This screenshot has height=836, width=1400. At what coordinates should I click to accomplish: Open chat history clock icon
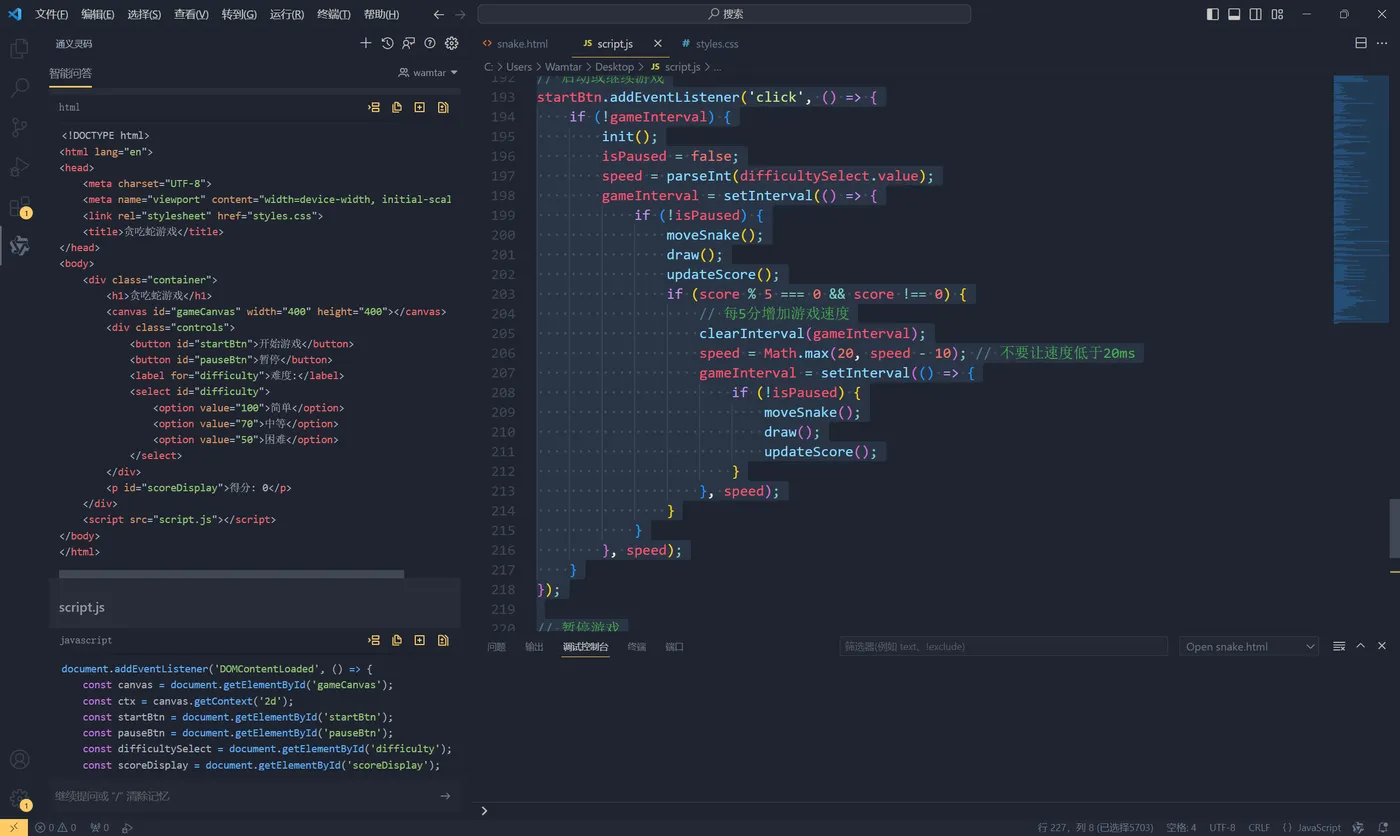click(x=387, y=43)
